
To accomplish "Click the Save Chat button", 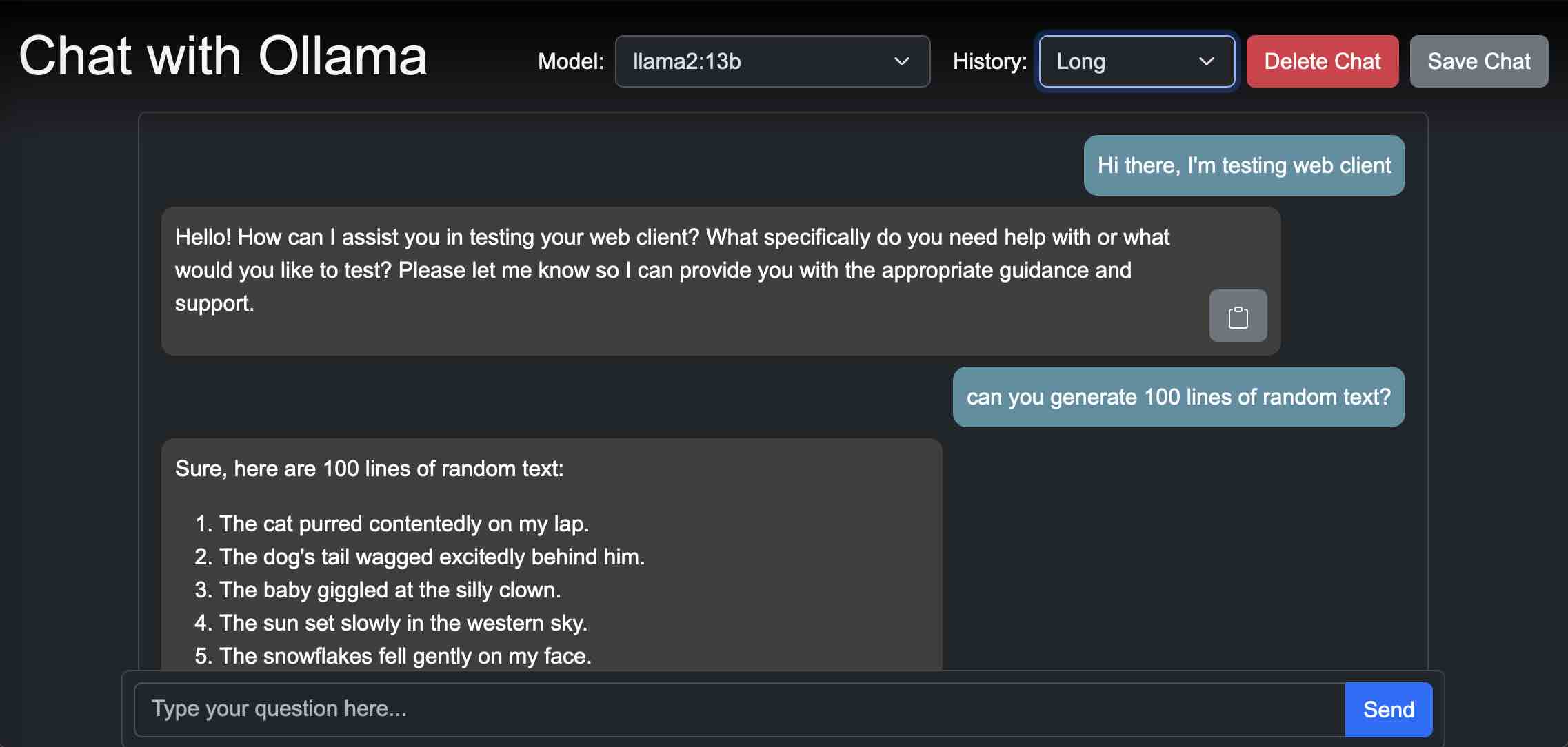I will (1478, 61).
